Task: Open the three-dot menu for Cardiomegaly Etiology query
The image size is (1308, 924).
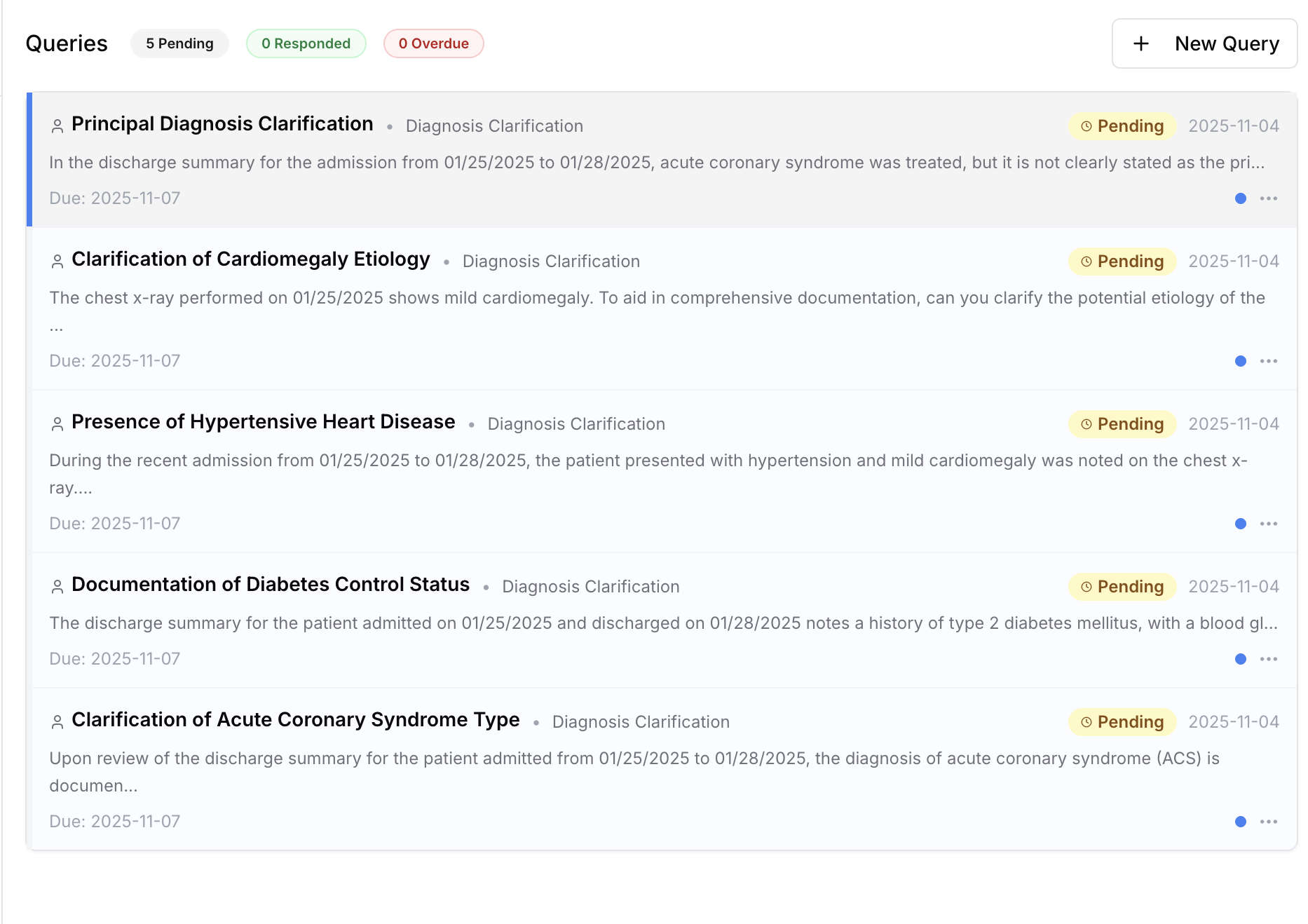Action: coord(1268,361)
